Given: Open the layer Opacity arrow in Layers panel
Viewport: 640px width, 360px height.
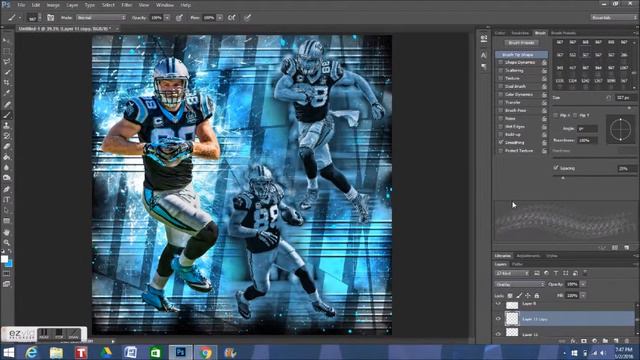Looking at the screenshot, I should 583,284.
